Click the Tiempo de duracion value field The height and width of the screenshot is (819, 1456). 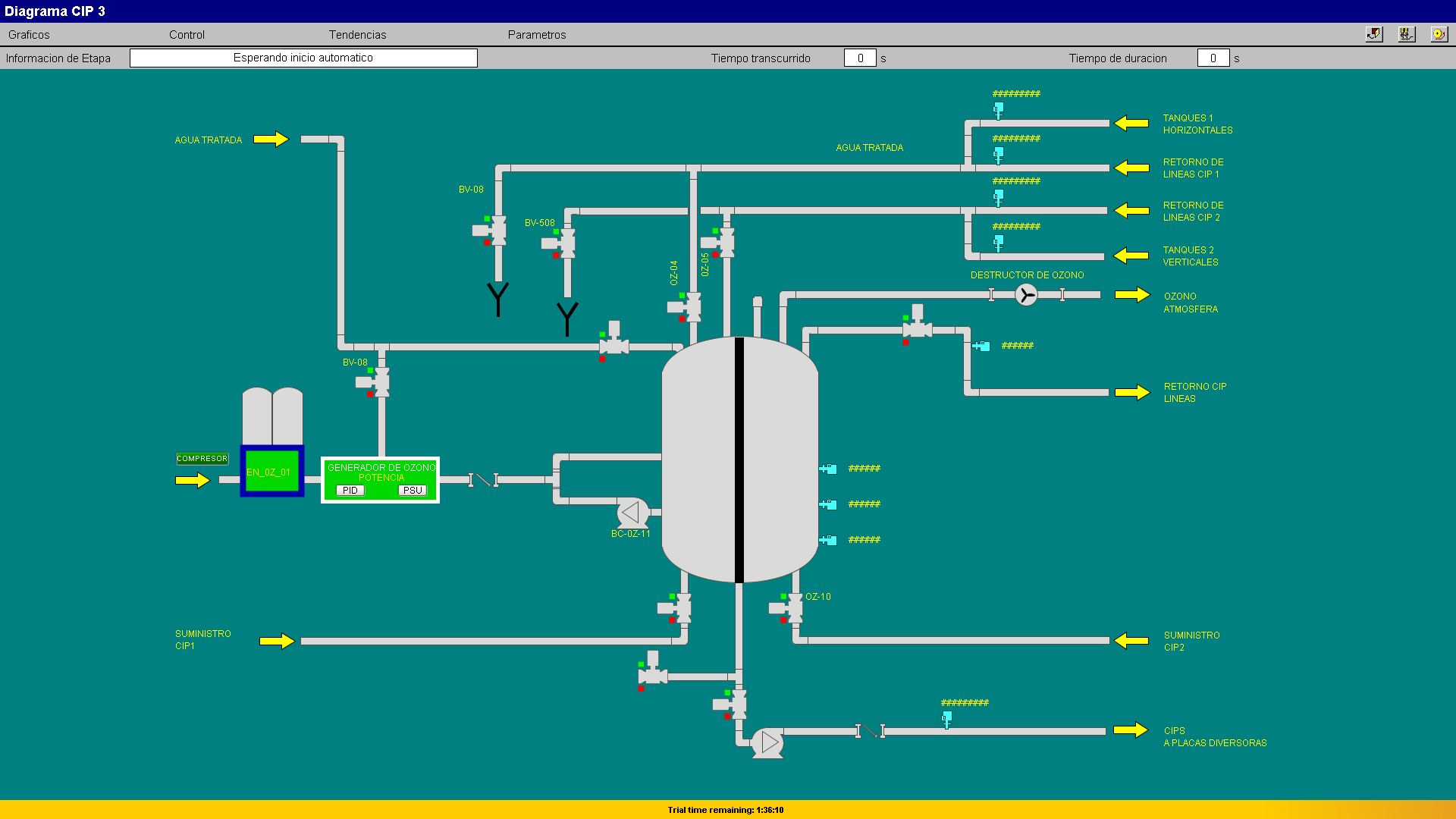click(x=1213, y=58)
